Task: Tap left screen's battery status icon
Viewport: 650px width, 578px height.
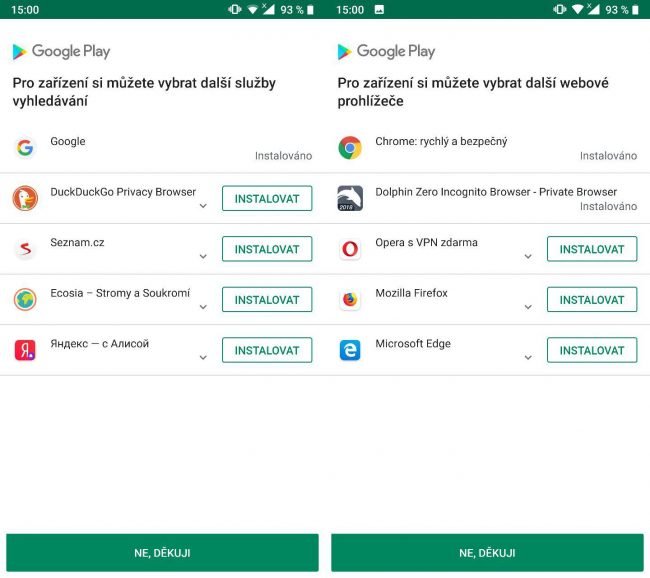Action: (310, 10)
